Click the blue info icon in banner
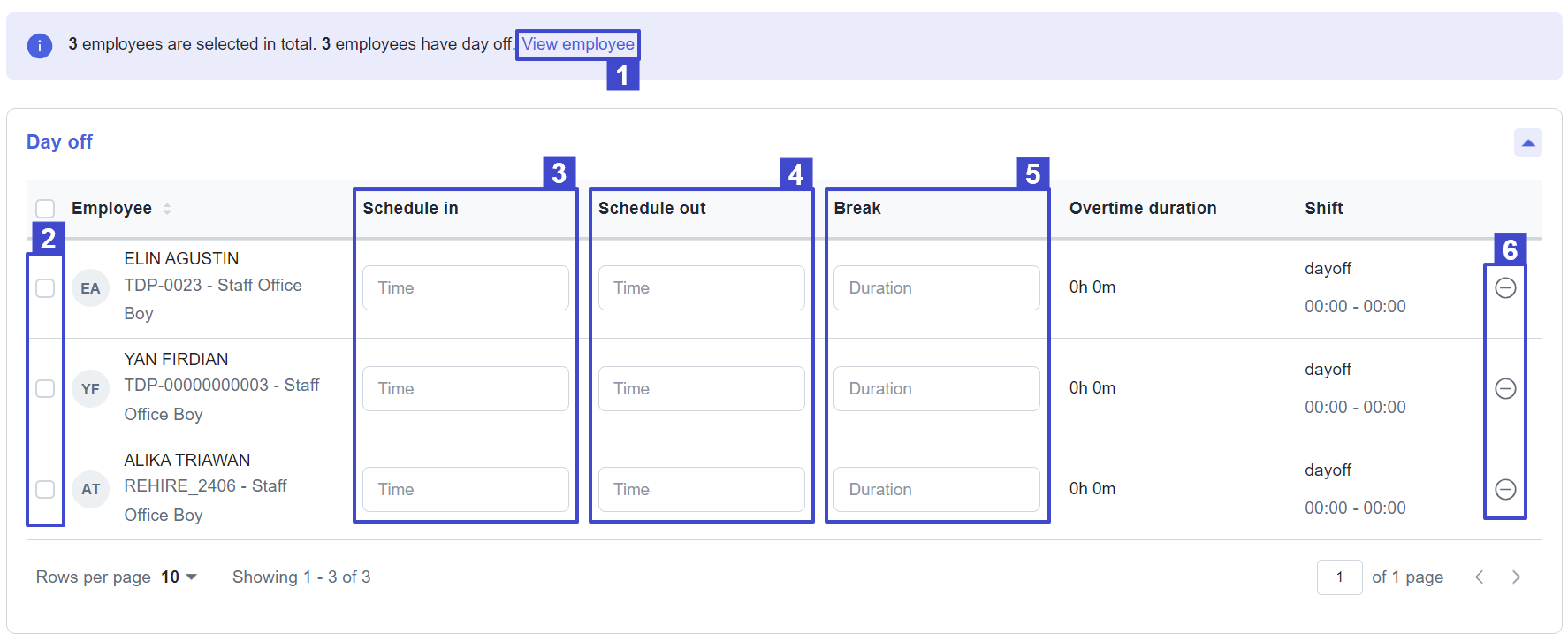Image resolution: width=1568 pixels, height=642 pixels. 40,45
